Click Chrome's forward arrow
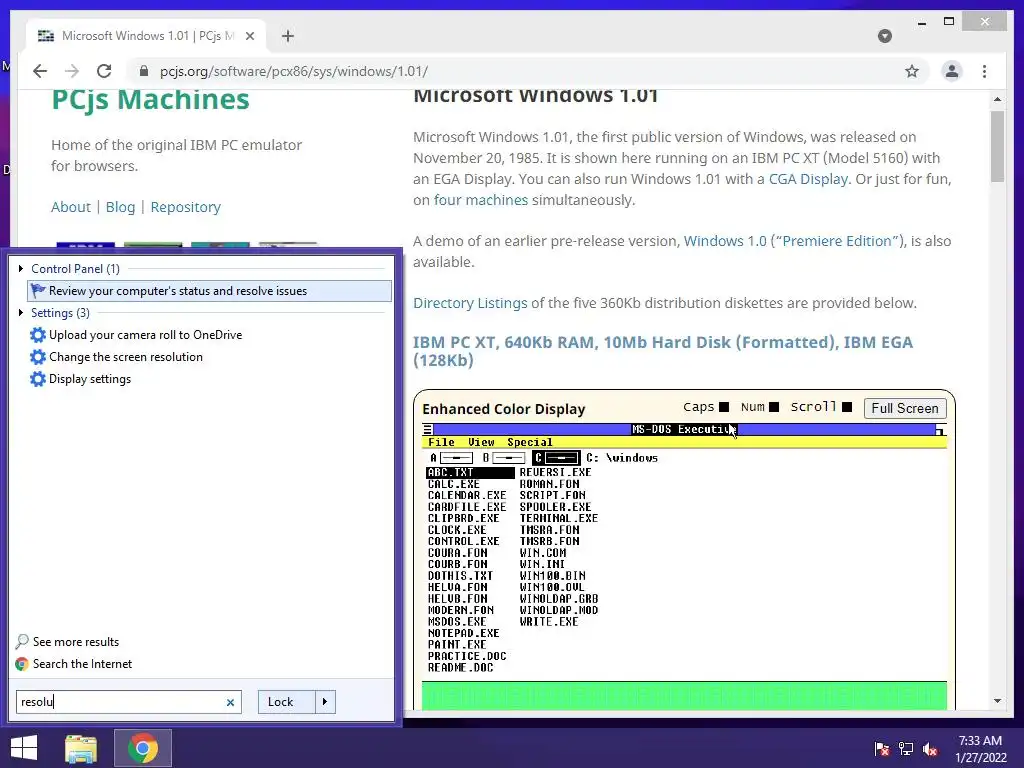Image resolution: width=1024 pixels, height=768 pixels. pos(72,71)
